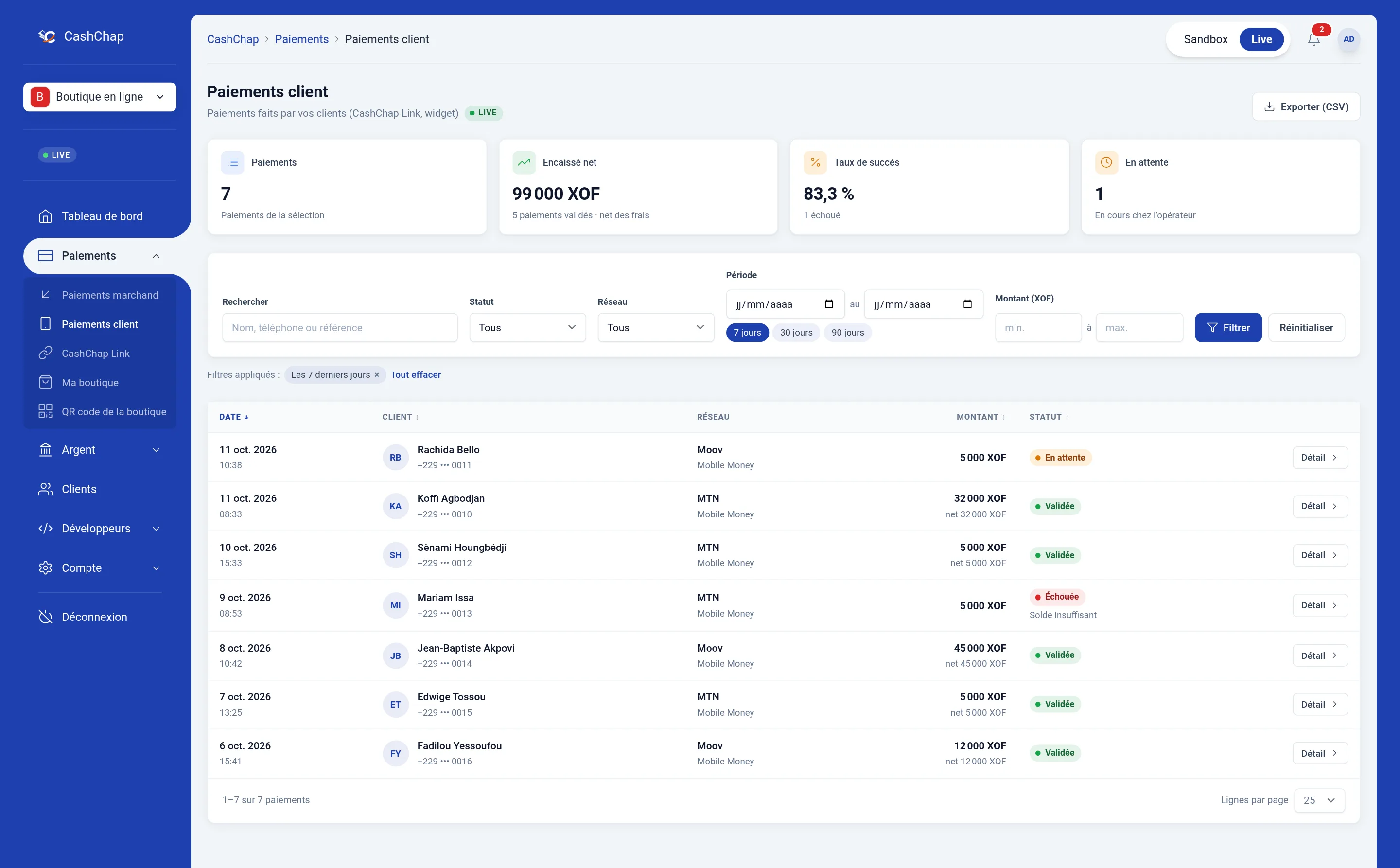Click the Ma boutique bag icon

45,382
